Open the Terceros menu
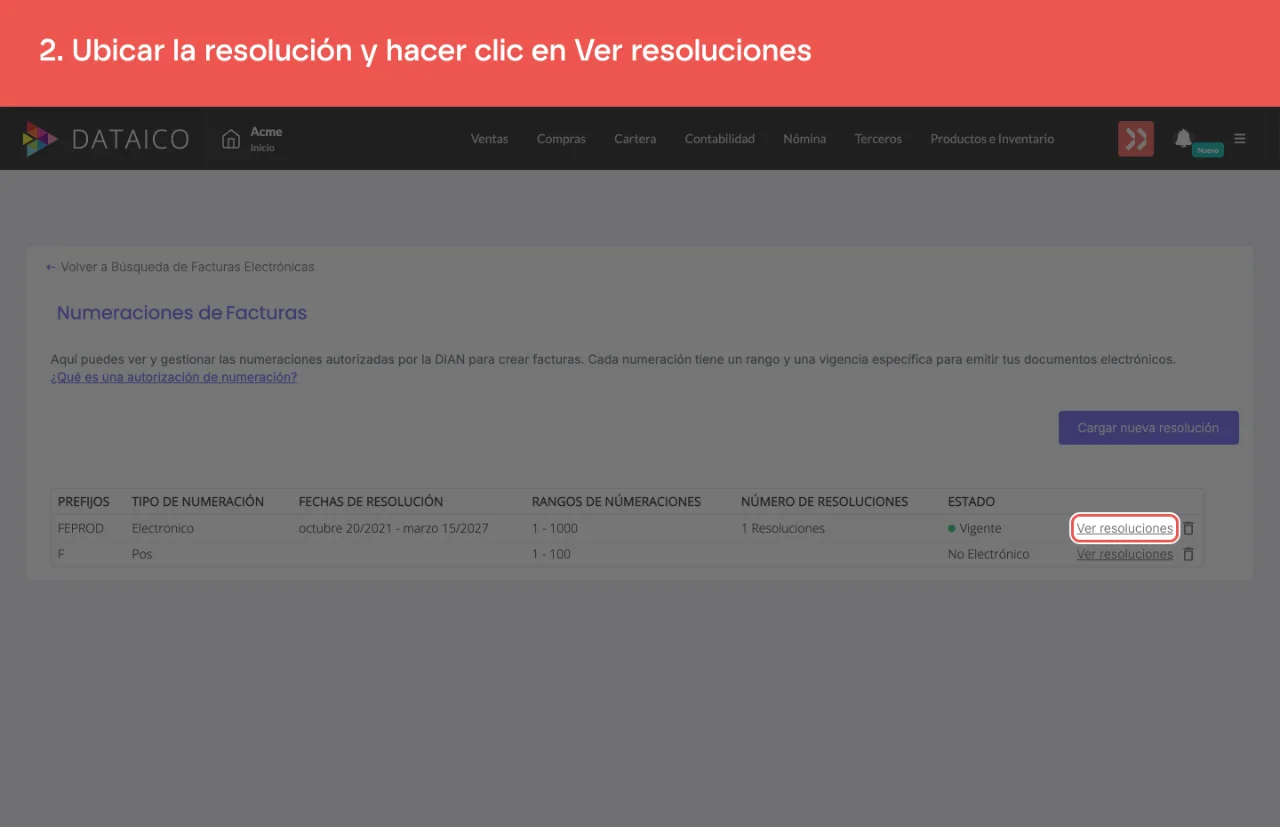 click(x=878, y=139)
